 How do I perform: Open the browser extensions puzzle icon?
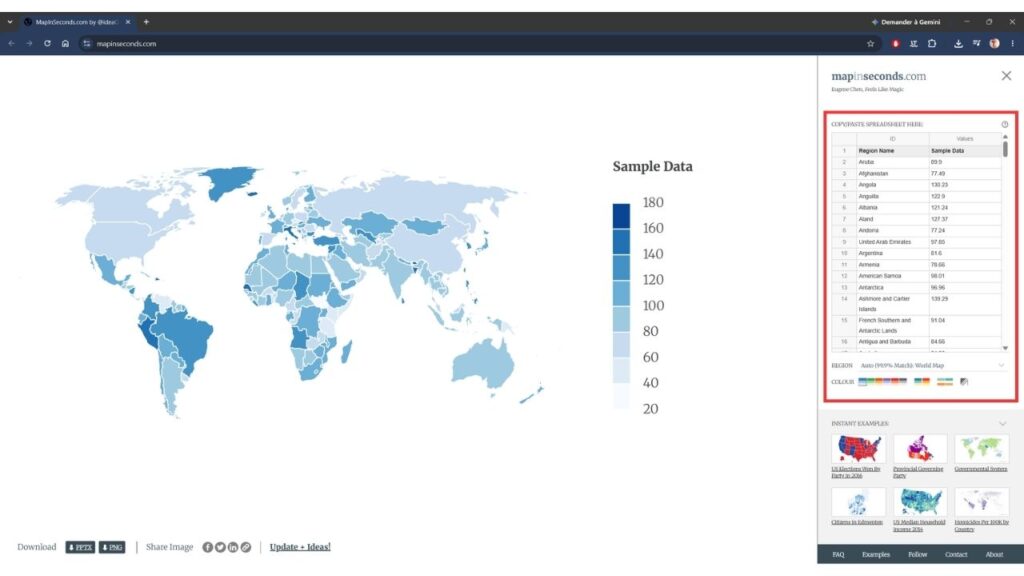click(x=932, y=44)
